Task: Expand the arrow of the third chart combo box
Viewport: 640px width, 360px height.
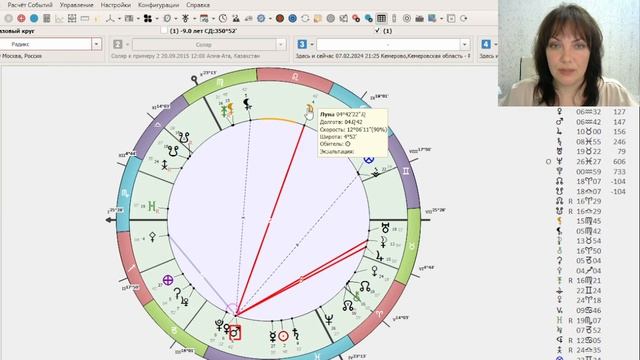Action: point(464,44)
